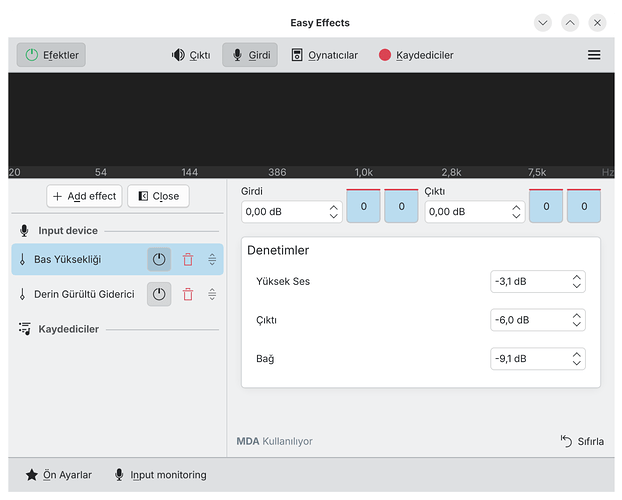Click the 7,5k frequency axis label
The width and height of the screenshot is (622, 500).
537,172
